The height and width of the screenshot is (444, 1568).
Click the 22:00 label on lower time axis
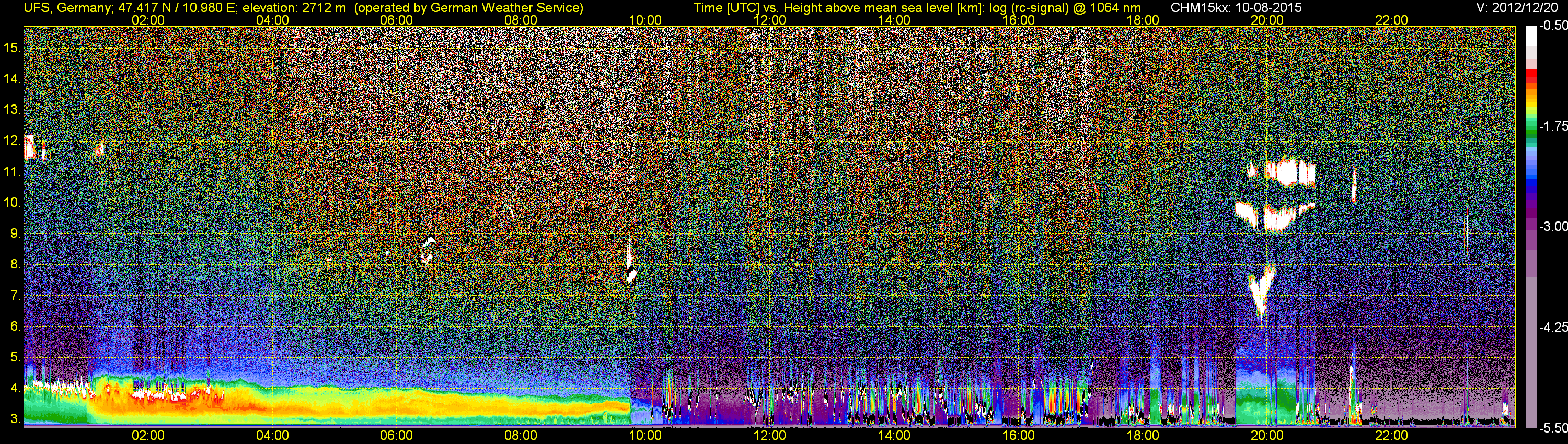1391,436
